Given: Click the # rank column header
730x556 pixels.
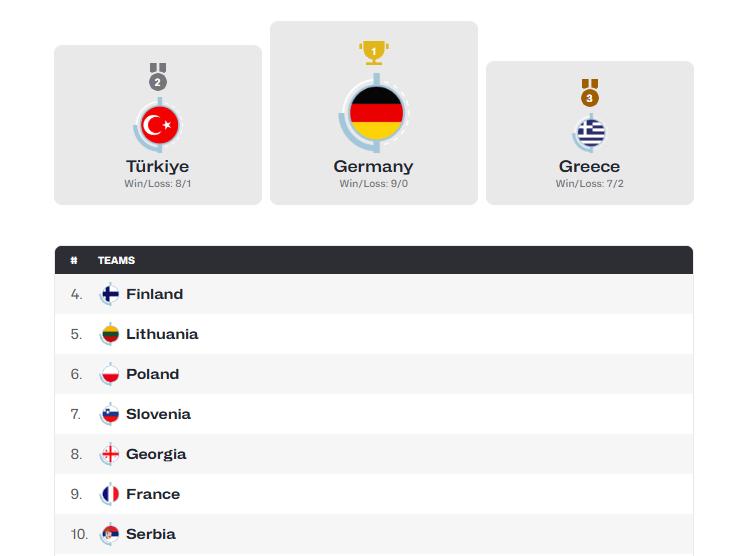Looking at the screenshot, I should click(x=74, y=260).
